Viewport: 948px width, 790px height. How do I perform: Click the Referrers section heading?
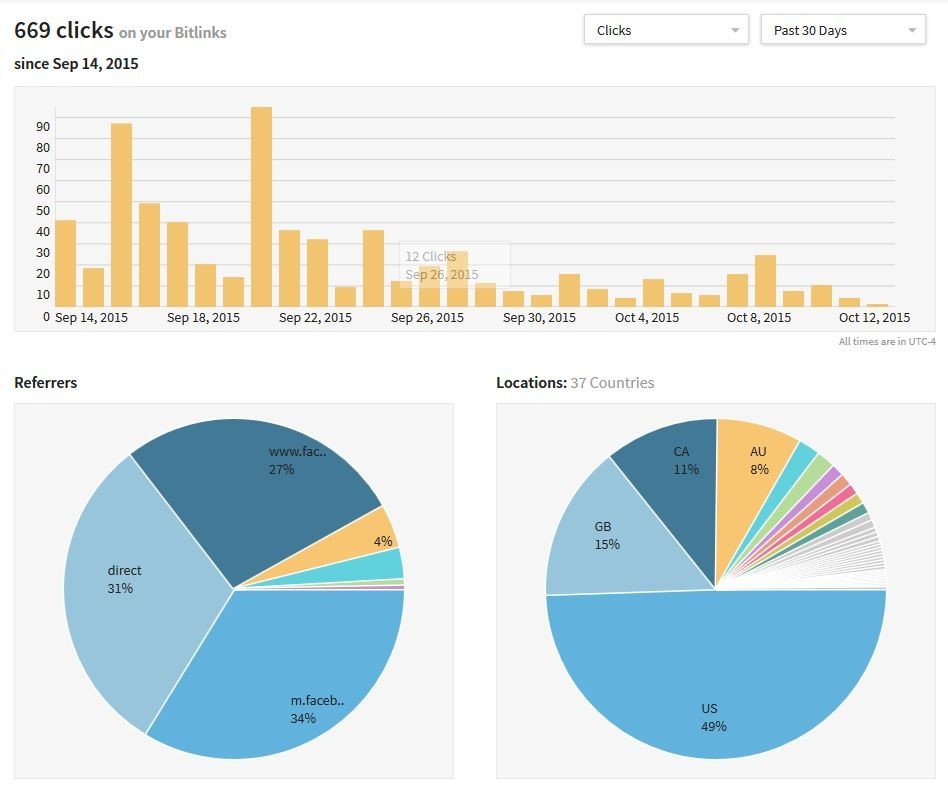click(x=45, y=383)
